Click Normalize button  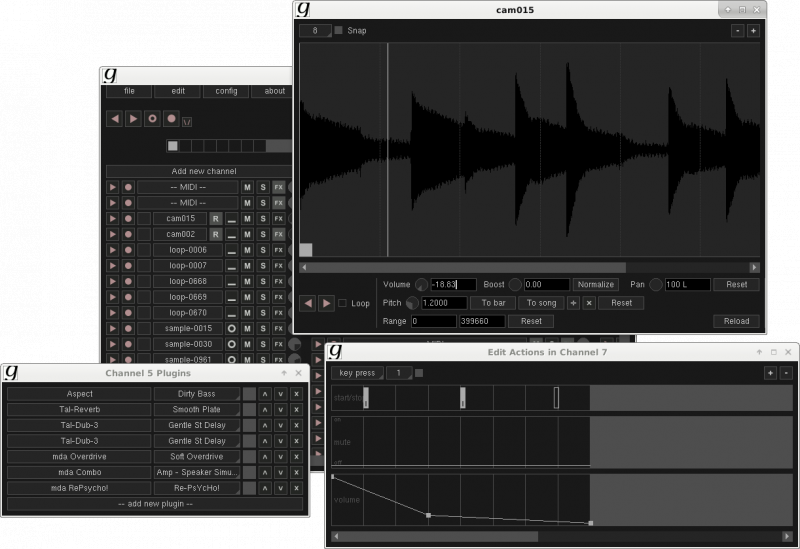coord(595,285)
